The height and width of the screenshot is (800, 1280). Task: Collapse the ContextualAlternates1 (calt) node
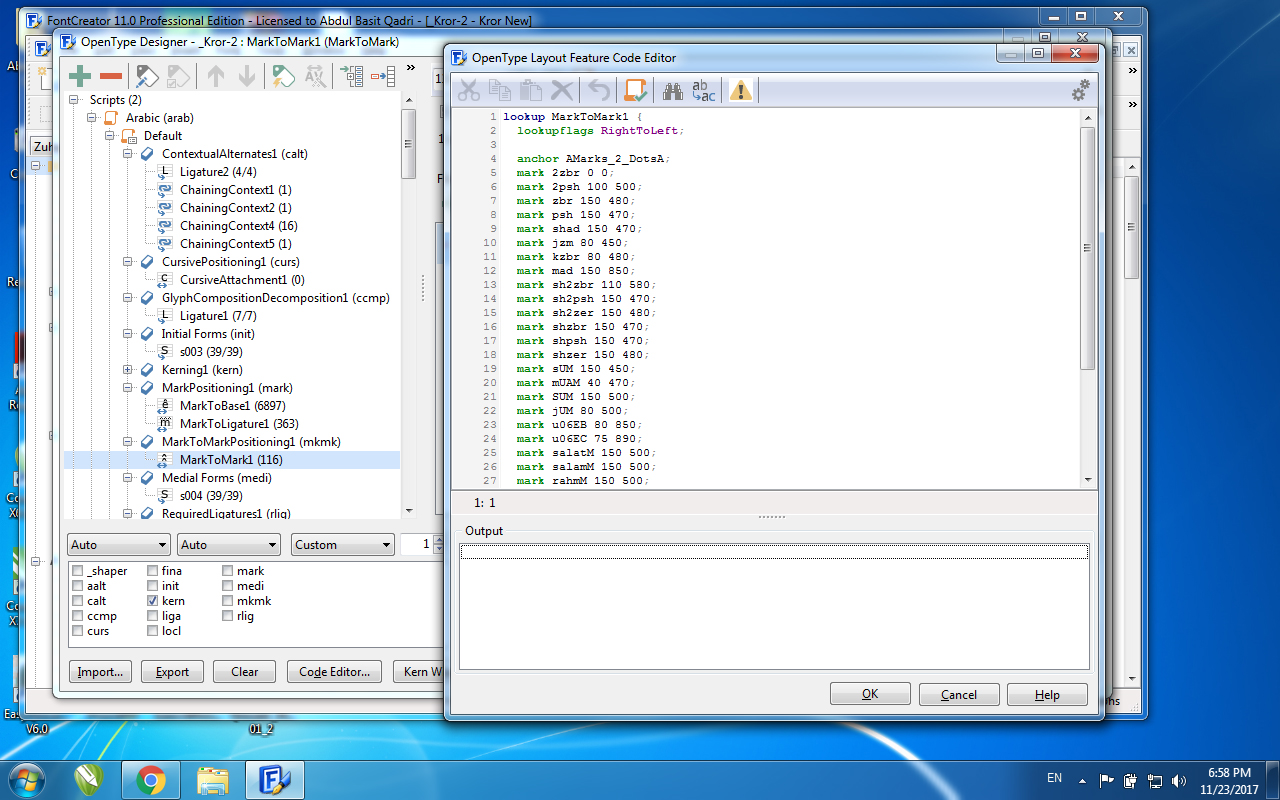pos(128,154)
